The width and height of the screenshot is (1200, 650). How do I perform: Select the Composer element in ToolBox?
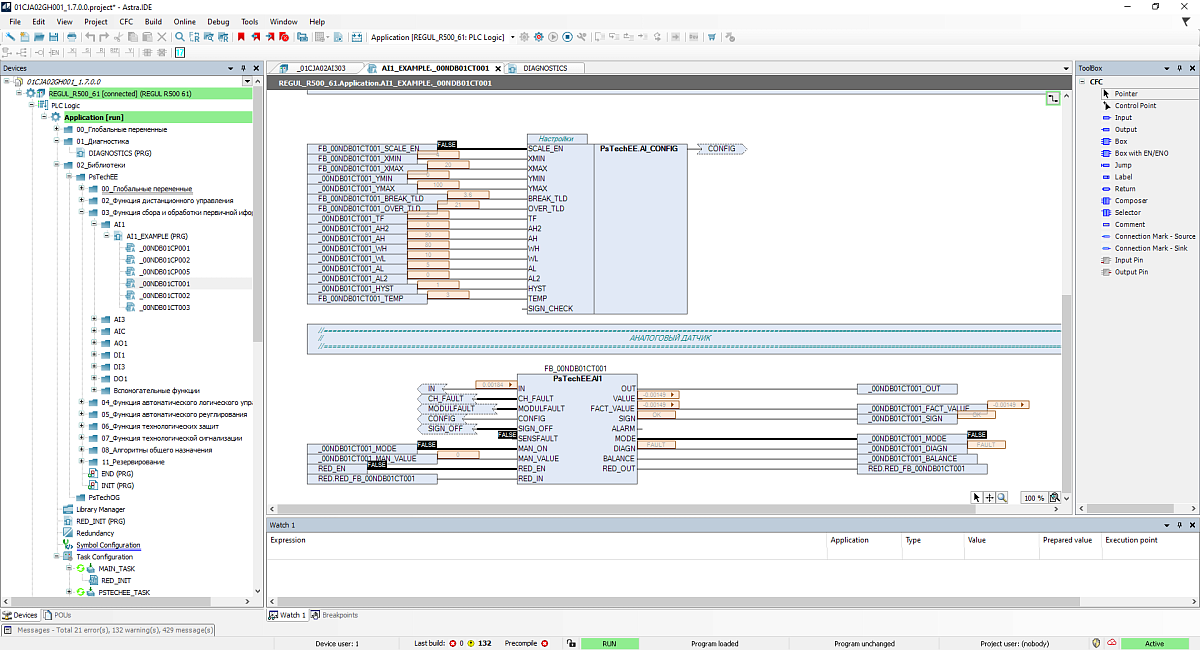(x=1131, y=201)
